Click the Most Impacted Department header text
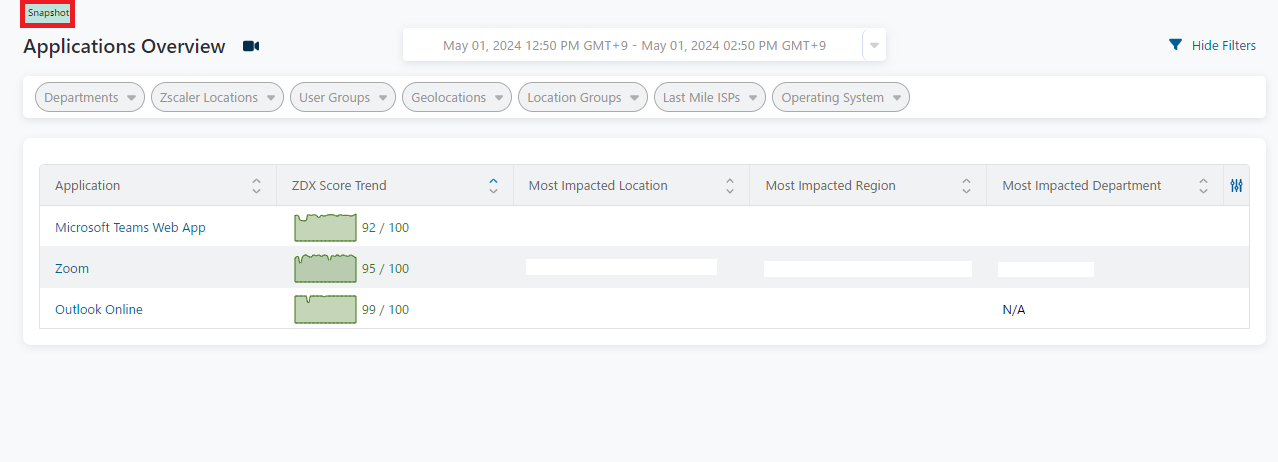 [1082, 185]
